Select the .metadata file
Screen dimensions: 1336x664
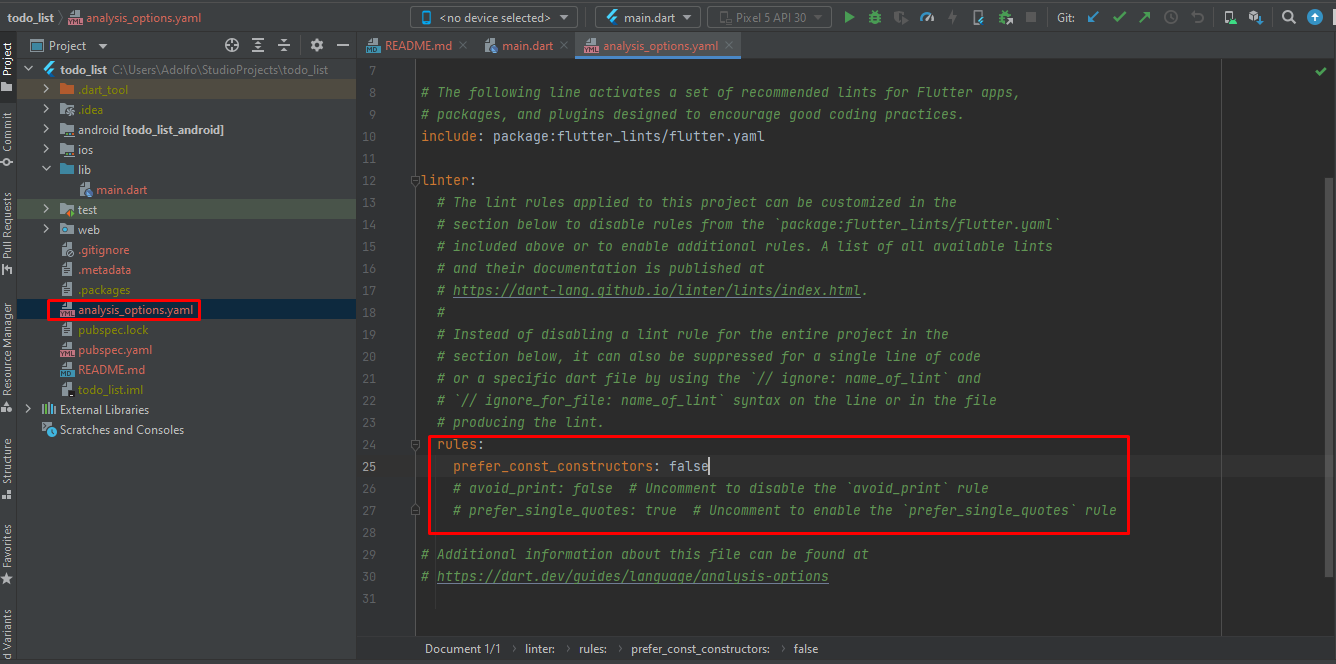click(x=104, y=270)
